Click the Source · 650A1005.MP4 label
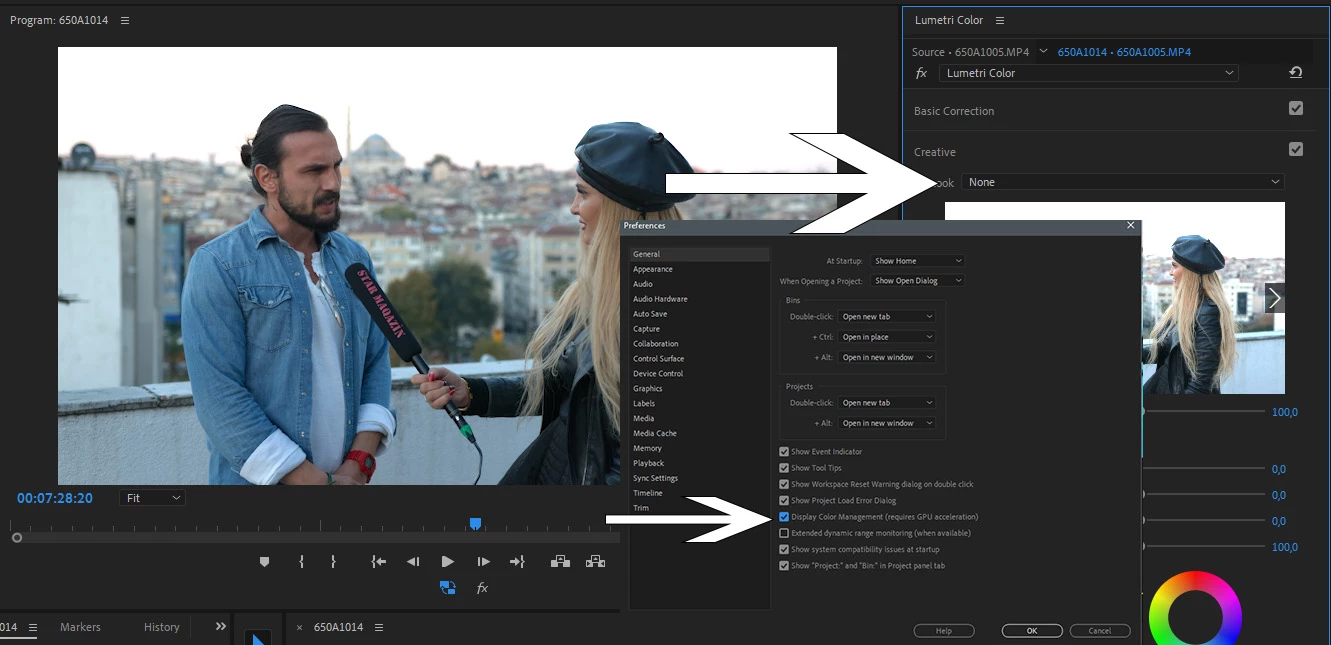This screenshot has height=645, width=1331. 971,52
